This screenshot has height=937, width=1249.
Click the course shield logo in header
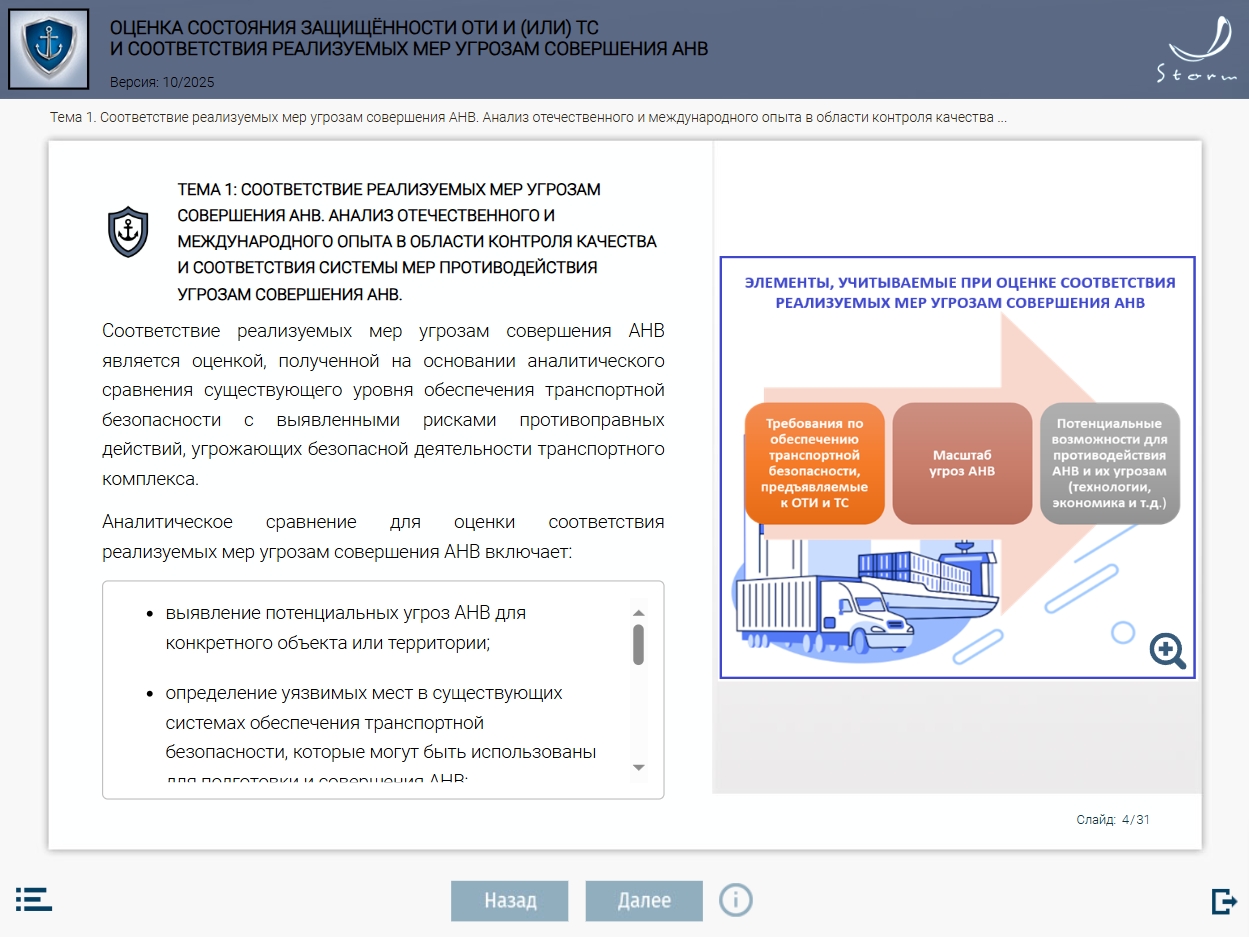tap(48, 49)
